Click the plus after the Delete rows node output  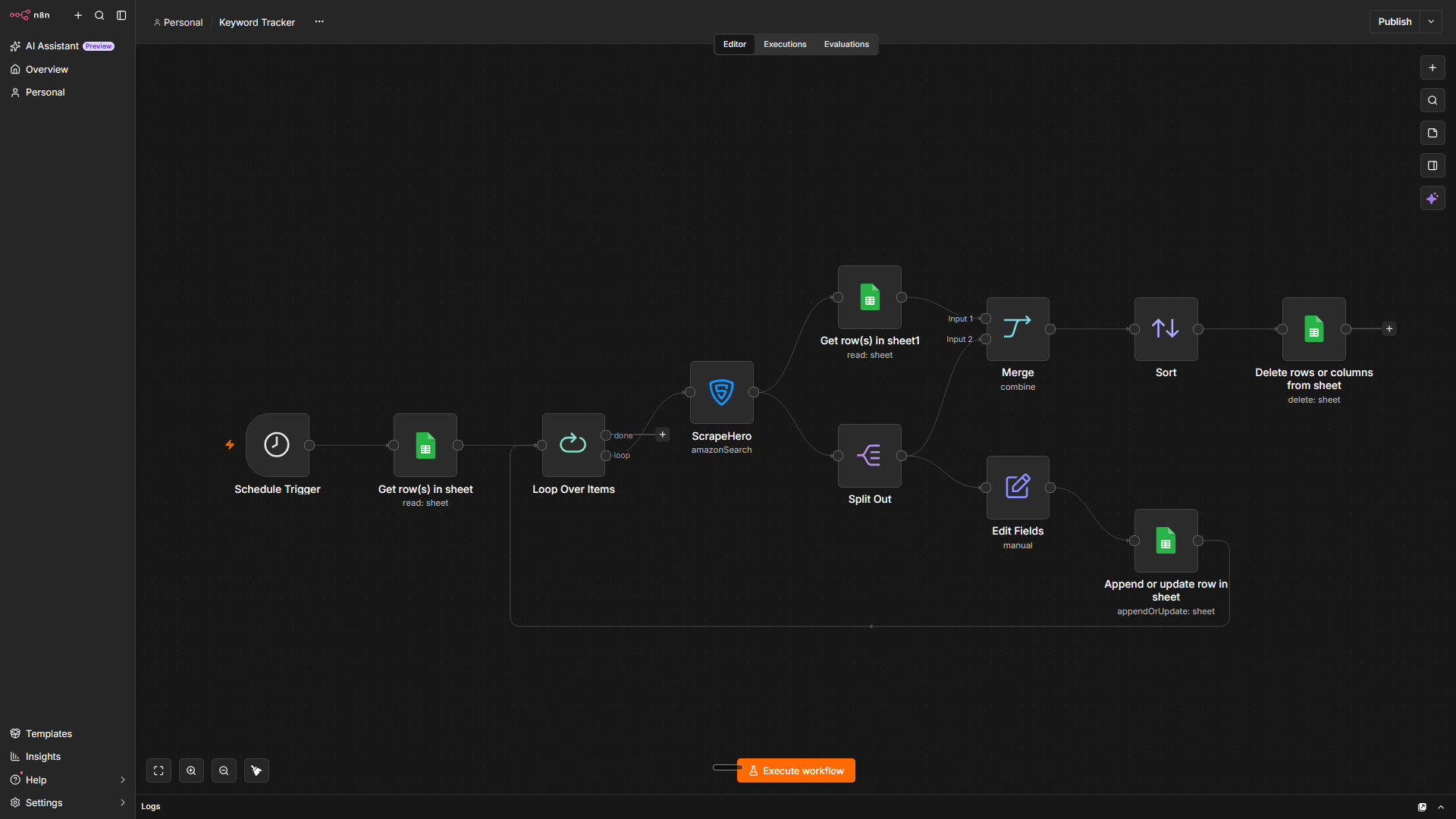[1389, 328]
